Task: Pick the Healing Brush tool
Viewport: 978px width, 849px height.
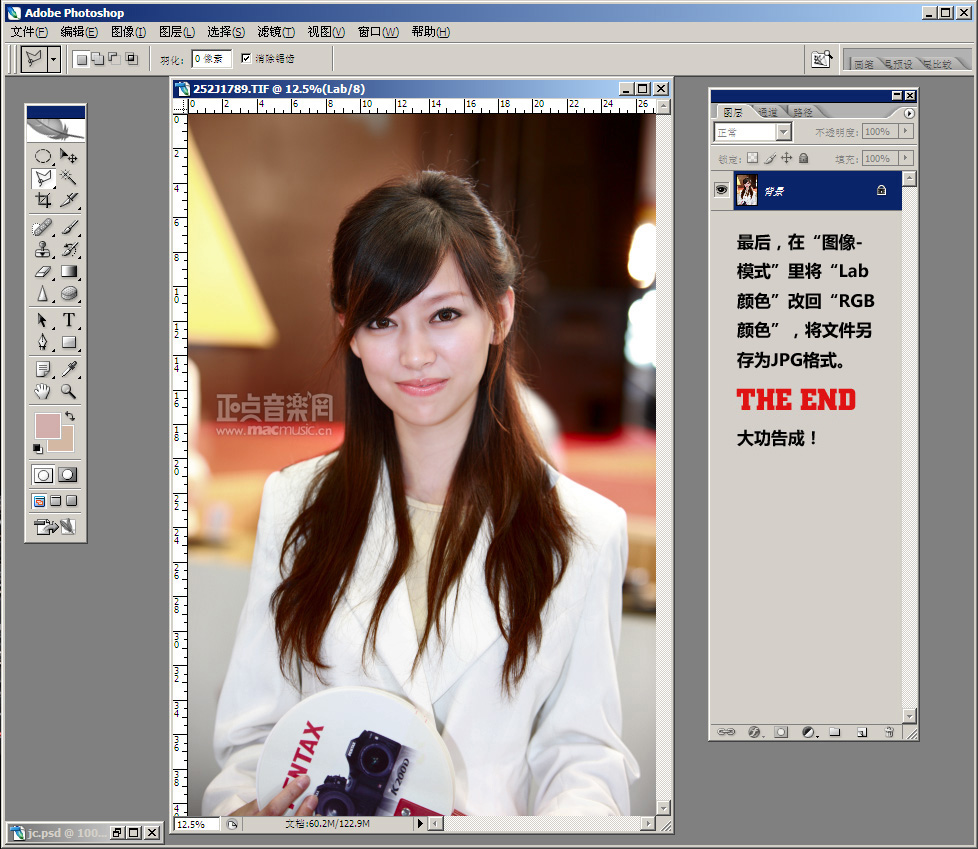Action: click(x=43, y=227)
